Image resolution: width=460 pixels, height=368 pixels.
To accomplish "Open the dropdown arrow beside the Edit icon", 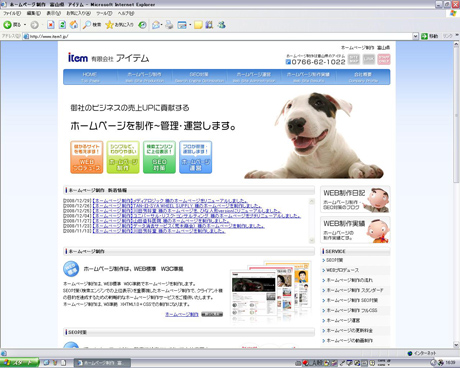I will pos(190,25).
